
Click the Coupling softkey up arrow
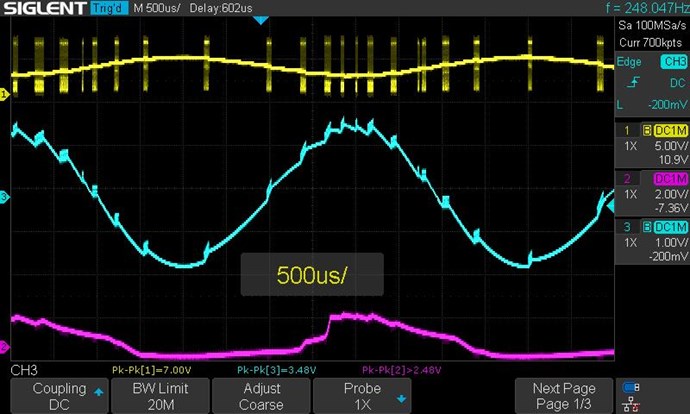click(99, 391)
